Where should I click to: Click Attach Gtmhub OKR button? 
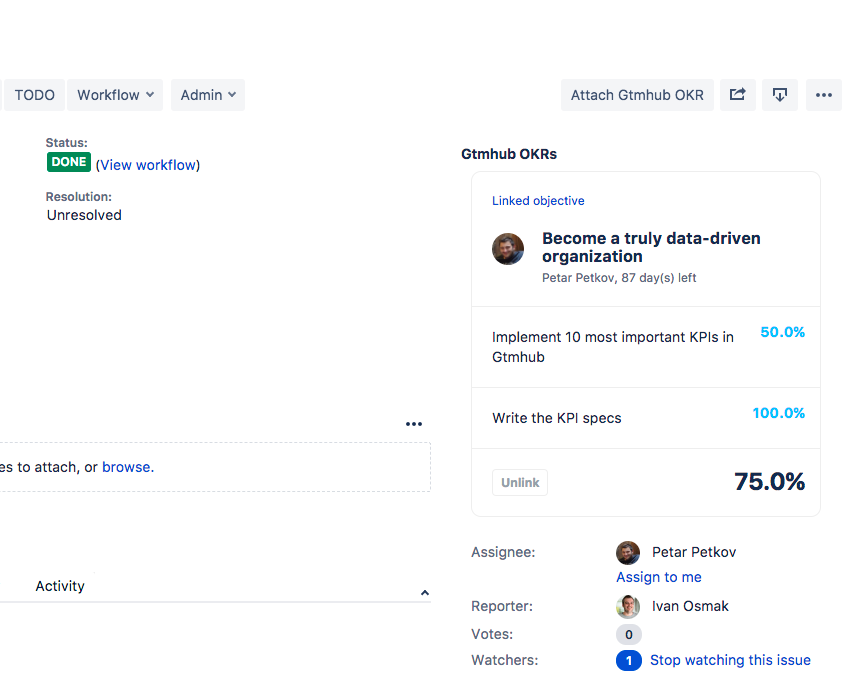tap(637, 95)
